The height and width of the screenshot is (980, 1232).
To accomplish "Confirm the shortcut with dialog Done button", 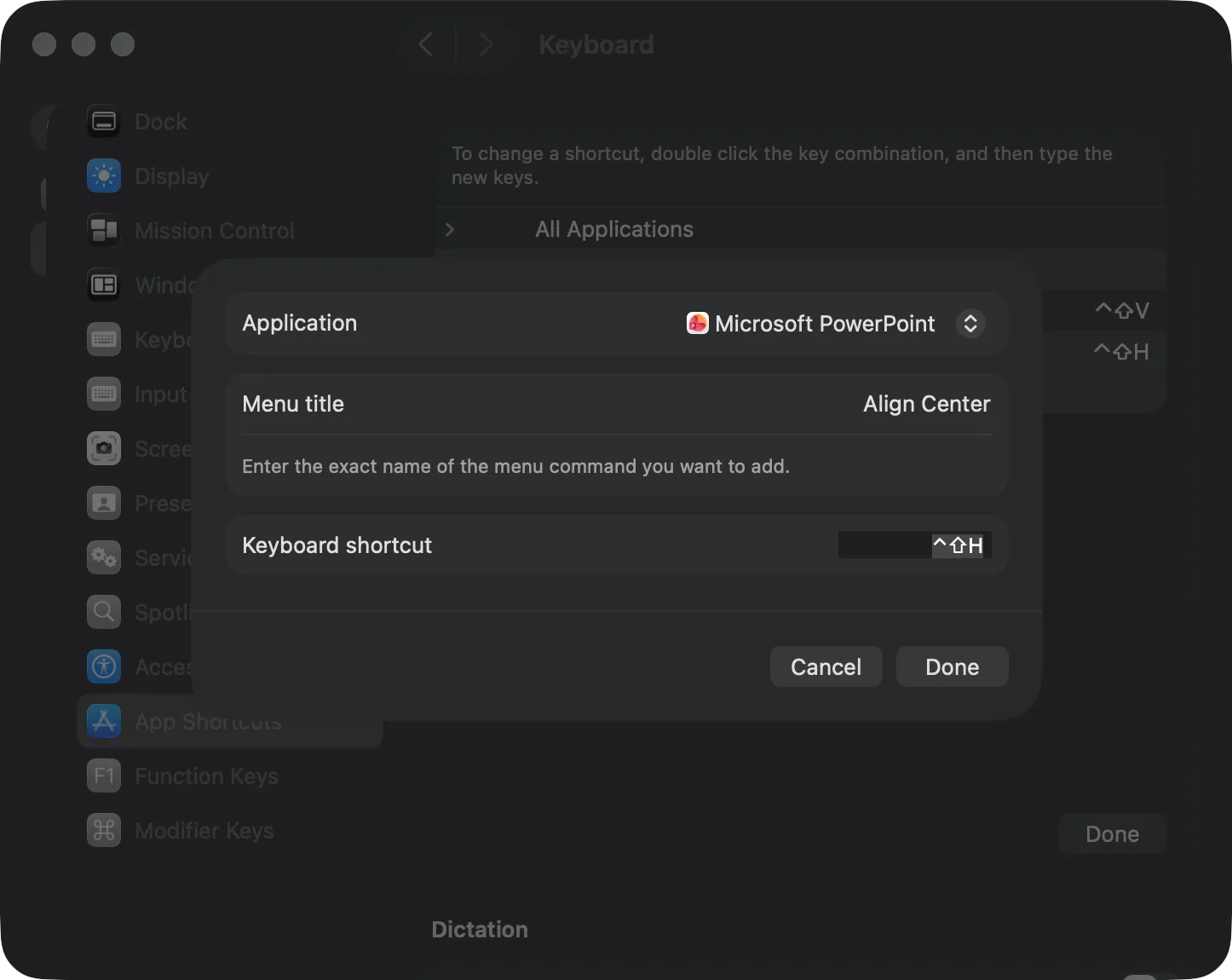I will [x=952, y=666].
